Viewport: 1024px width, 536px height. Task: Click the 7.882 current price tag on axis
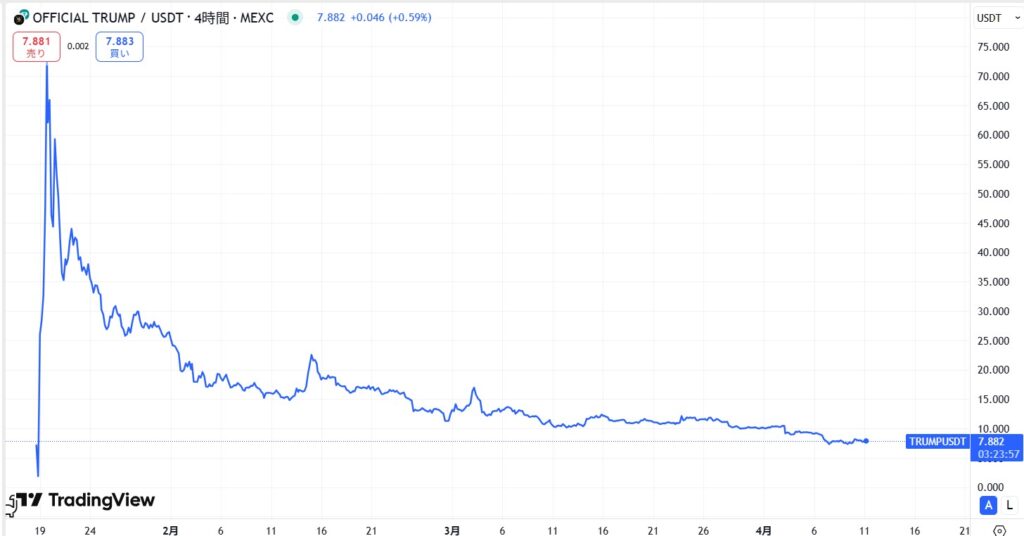click(990, 441)
